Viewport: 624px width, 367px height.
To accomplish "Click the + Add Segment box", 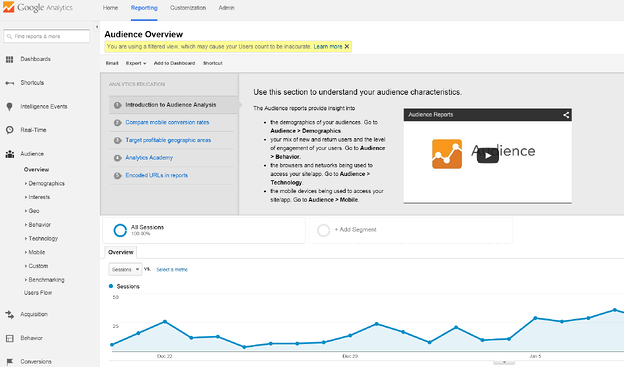I will [411, 230].
